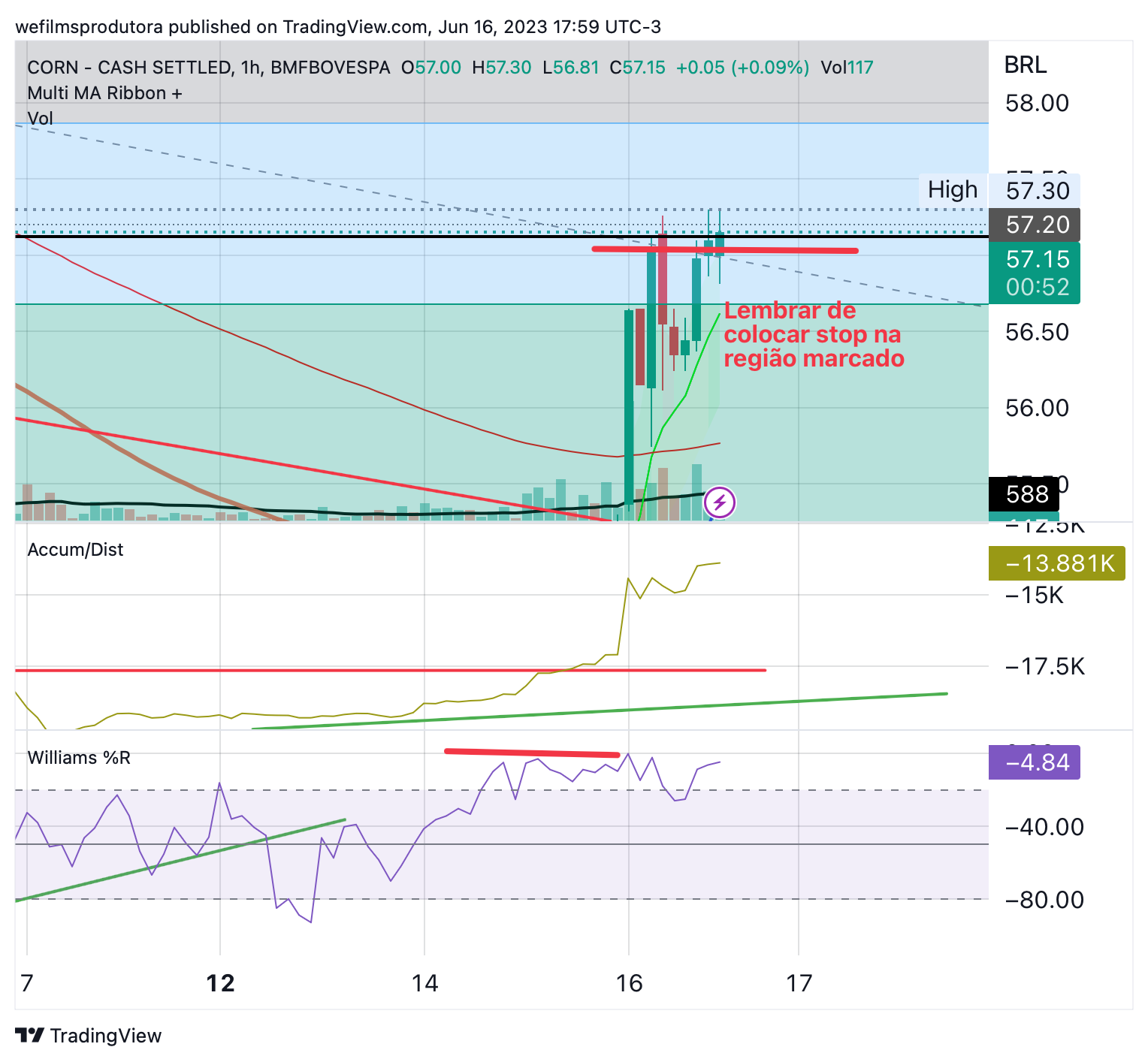
Task: Click the -40.00 Williams axis label
Action: click(x=1044, y=827)
